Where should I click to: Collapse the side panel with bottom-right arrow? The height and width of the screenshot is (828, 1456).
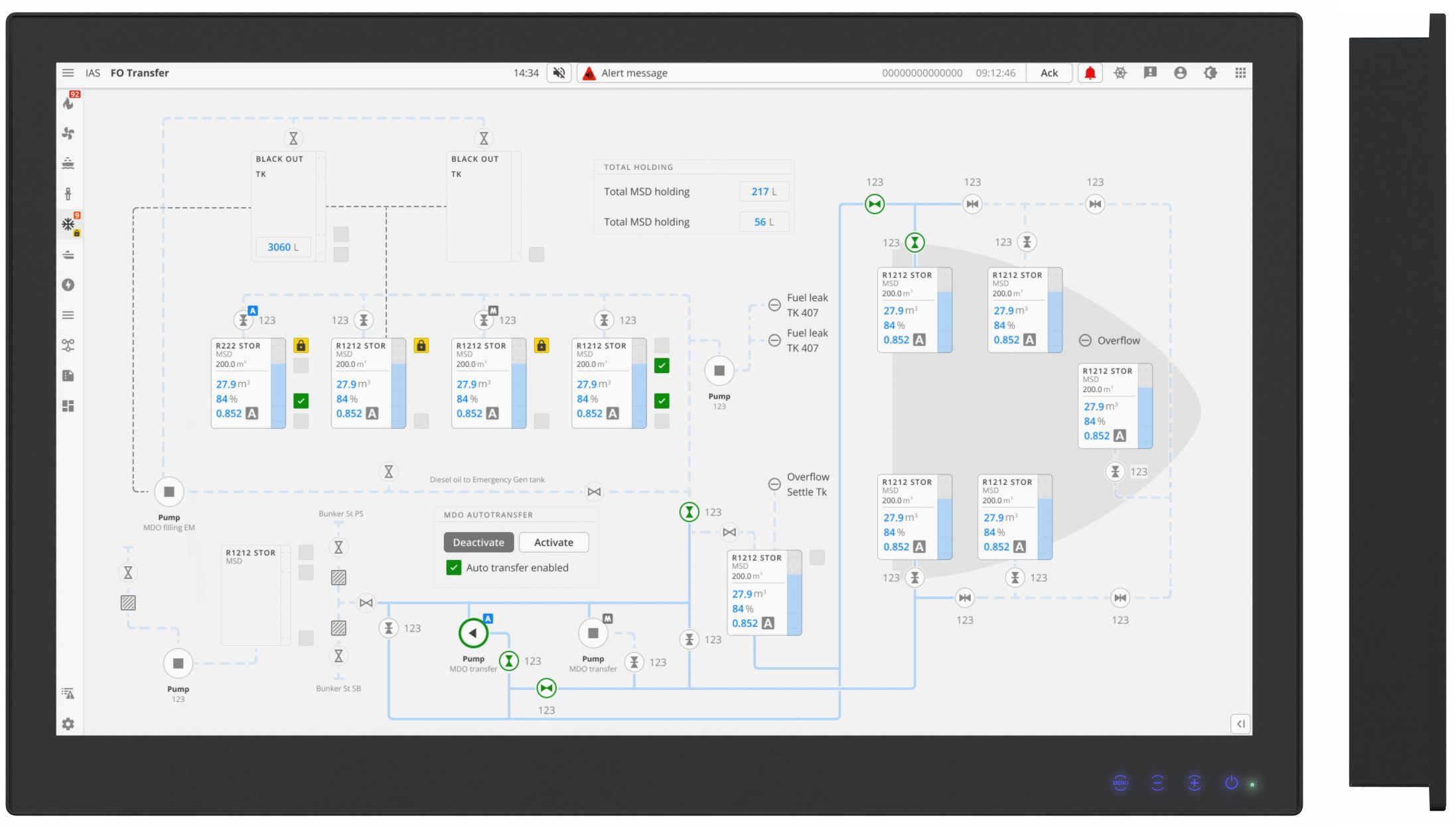[1240, 724]
